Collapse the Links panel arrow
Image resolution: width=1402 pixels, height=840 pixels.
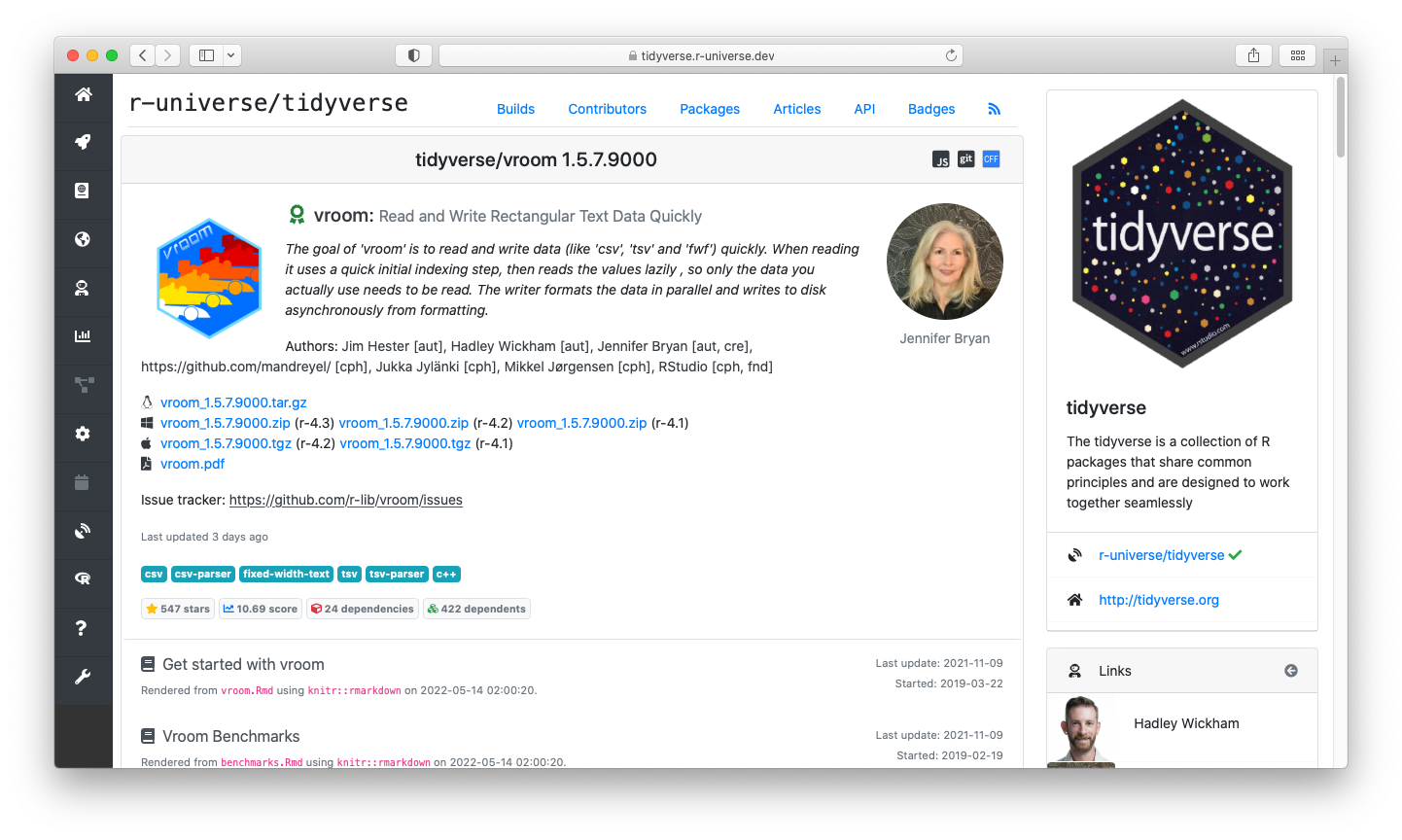point(1290,671)
